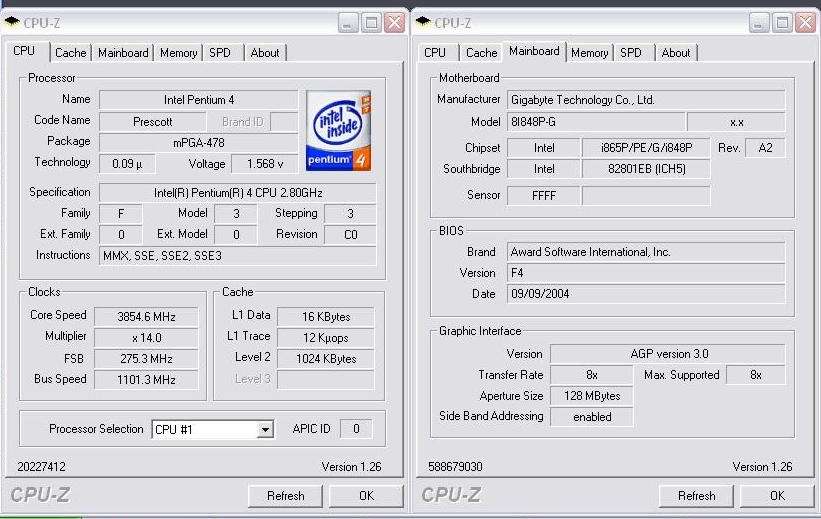Click the Sensor value FFFF
The height and width of the screenshot is (519, 821).
(543, 196)
